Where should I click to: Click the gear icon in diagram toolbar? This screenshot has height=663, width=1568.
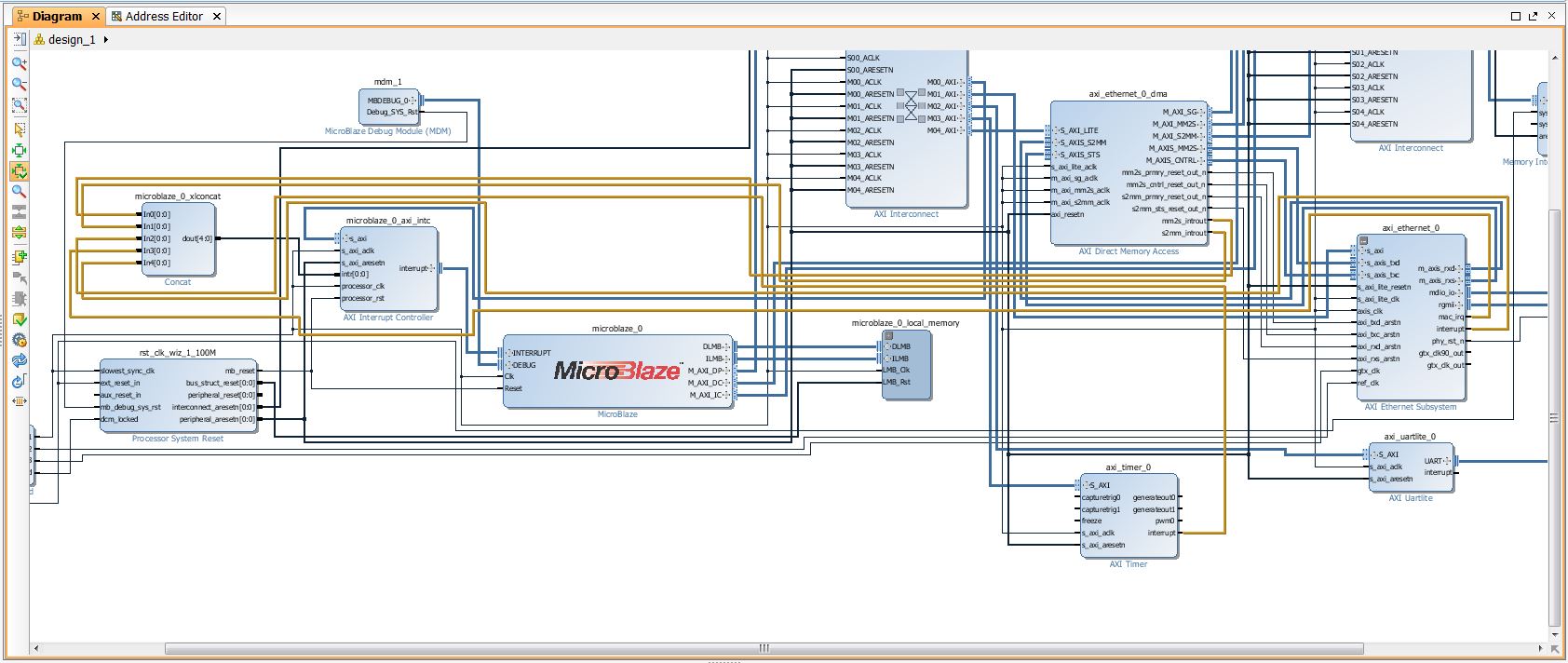(19, 340)
